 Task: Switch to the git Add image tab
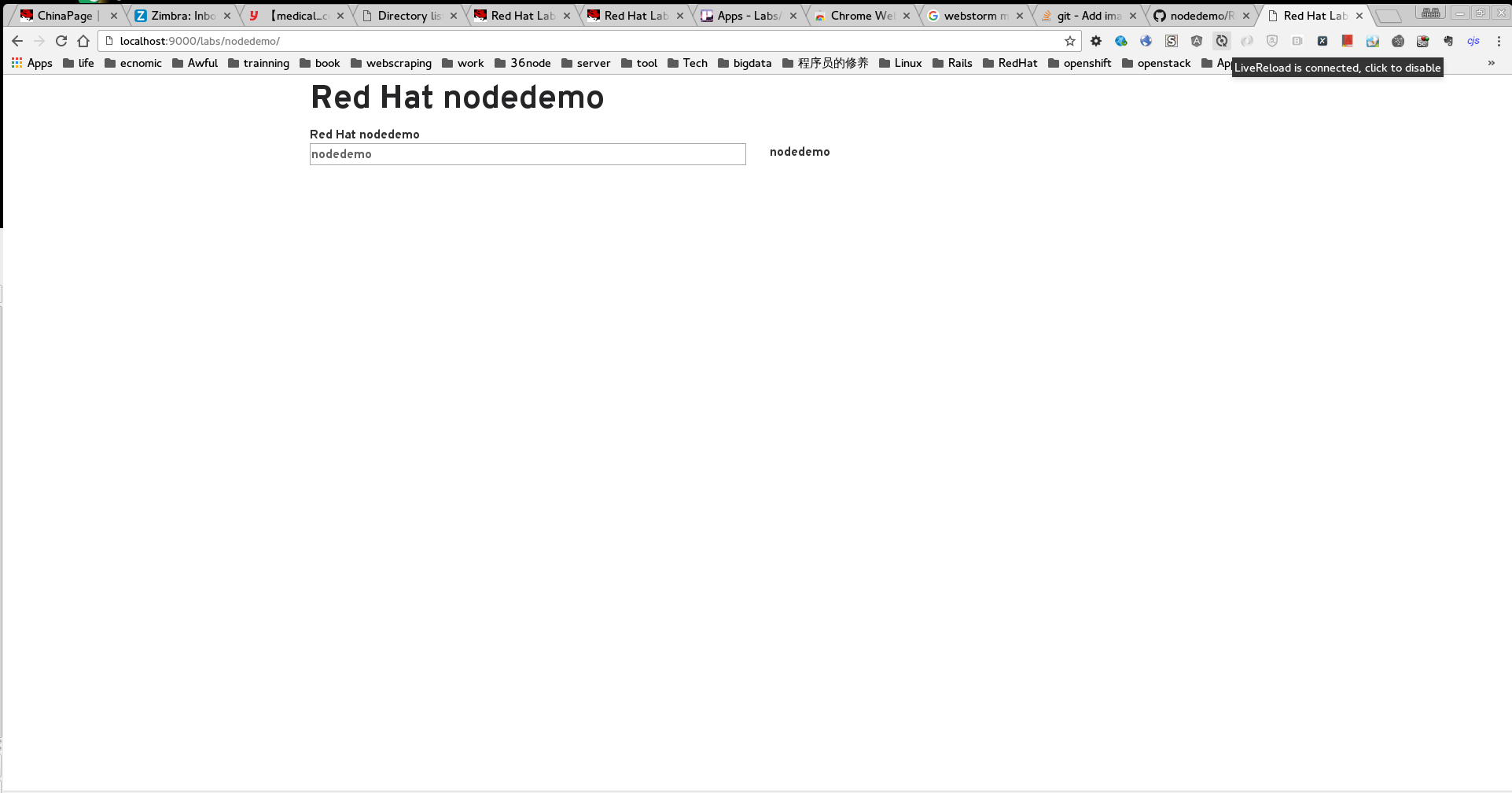[1088, 16]
